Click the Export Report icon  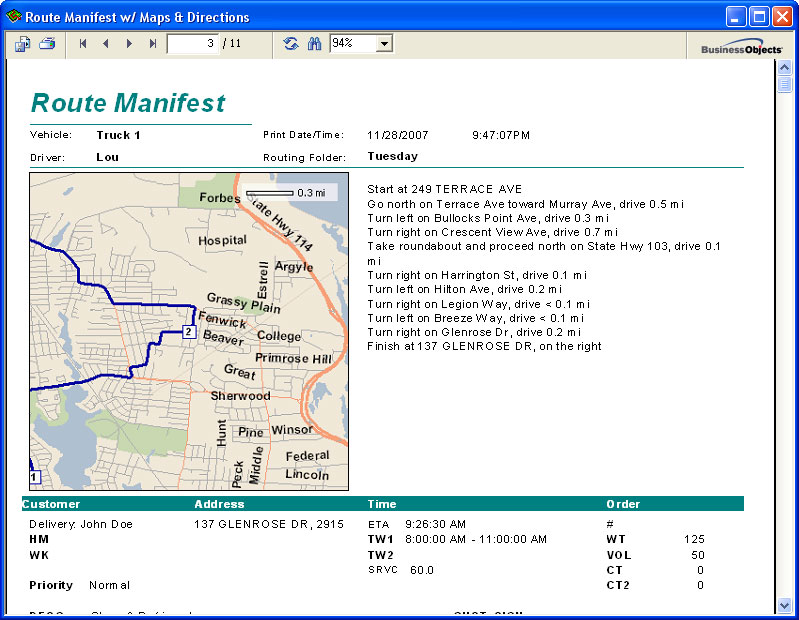coord(22,44)
